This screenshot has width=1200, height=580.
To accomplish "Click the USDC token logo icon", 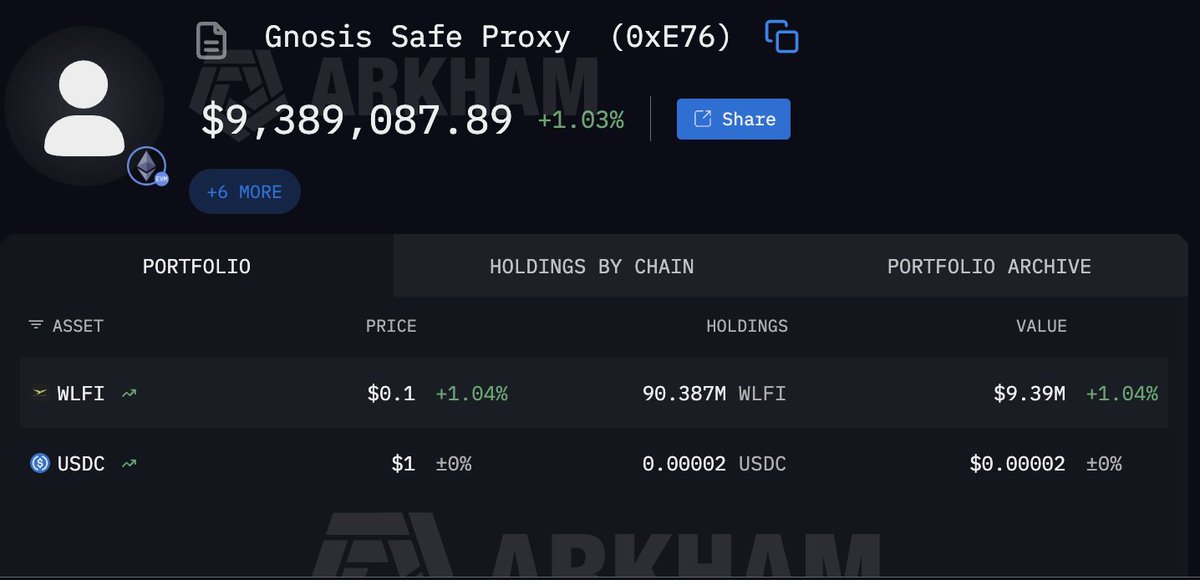I will 40,464.
